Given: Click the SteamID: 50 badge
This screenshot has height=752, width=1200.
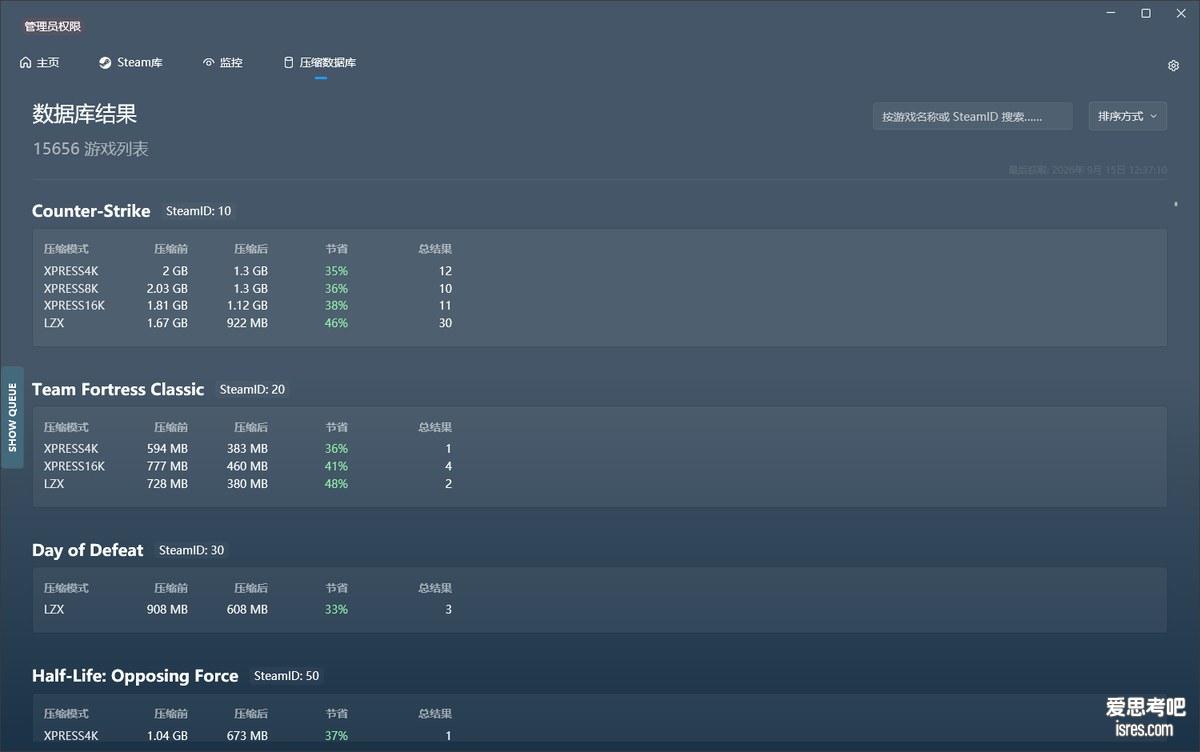Looking at the screenshot, I should pyautogui.click(x=286, y=676).
